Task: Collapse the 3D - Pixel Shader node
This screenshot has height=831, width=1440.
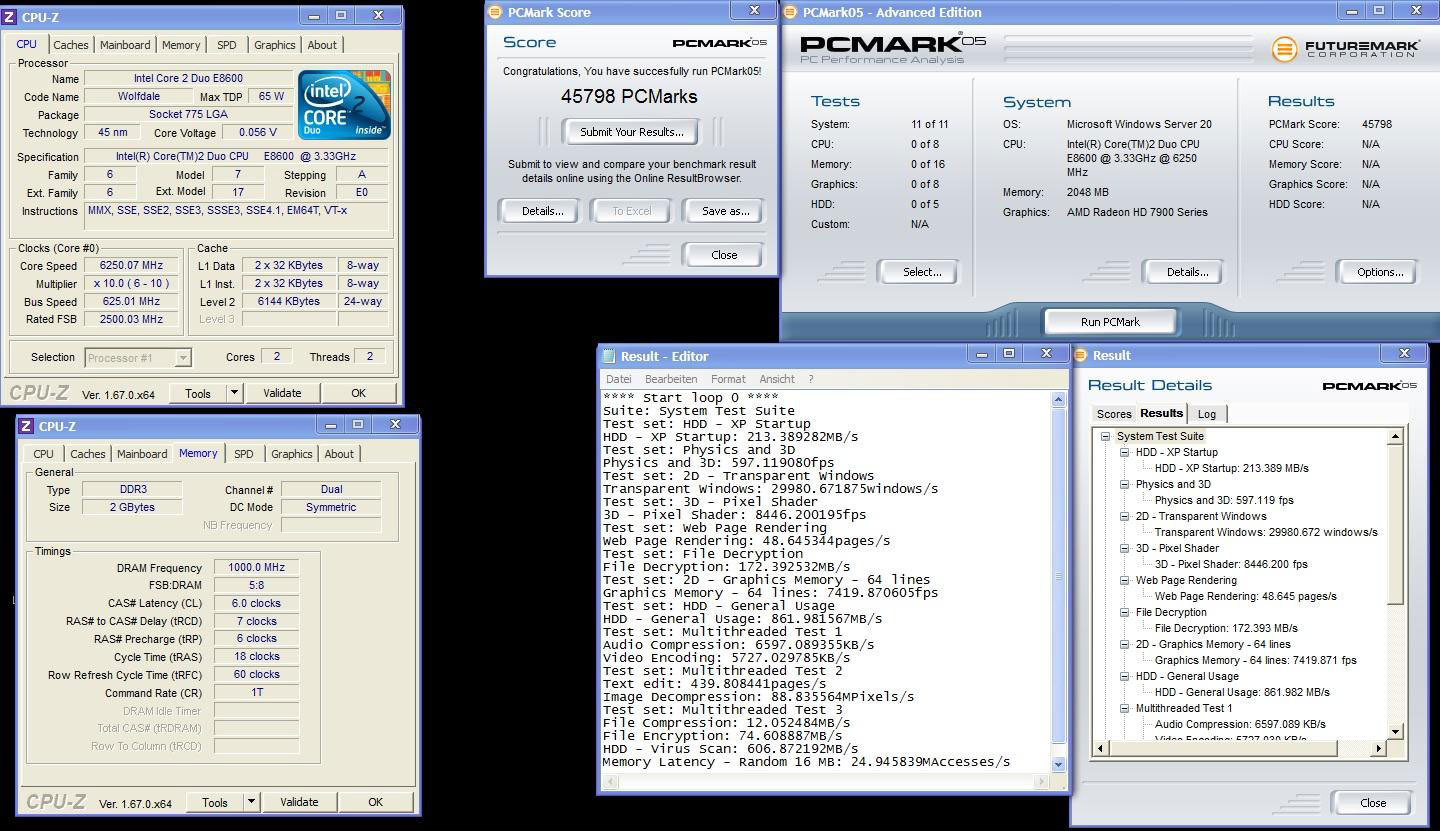Action: click(x=1124, y=548)
